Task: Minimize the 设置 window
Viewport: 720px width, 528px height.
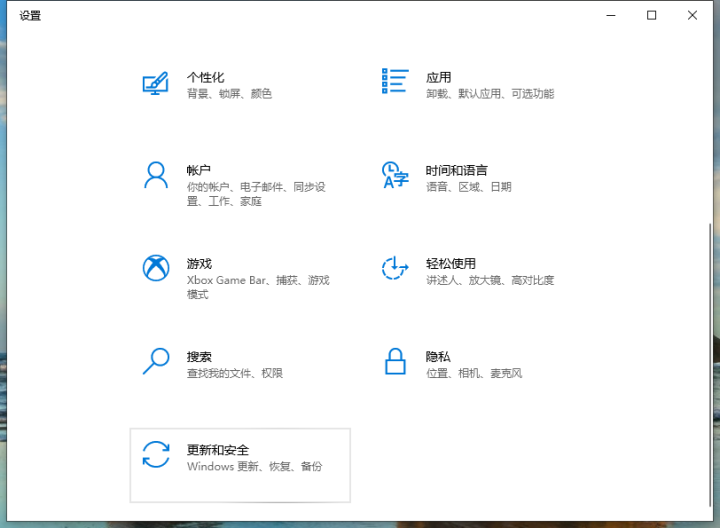Action: pyautogui.click(x=611, y=16)
